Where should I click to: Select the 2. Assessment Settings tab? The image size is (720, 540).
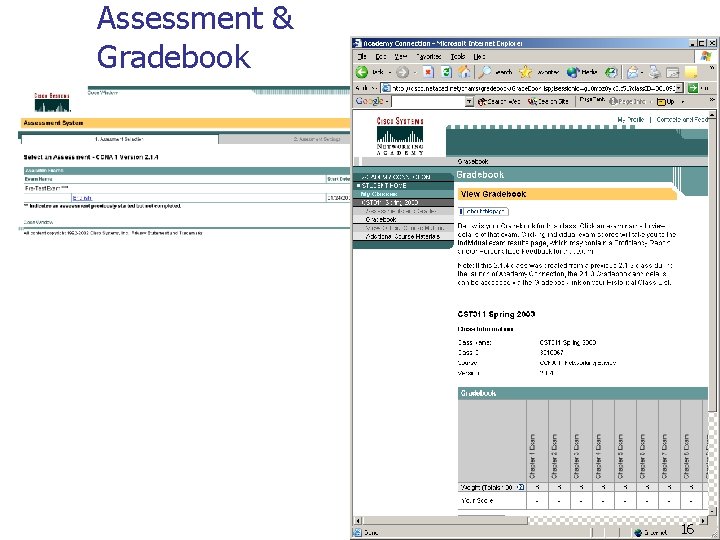point(317,139)
